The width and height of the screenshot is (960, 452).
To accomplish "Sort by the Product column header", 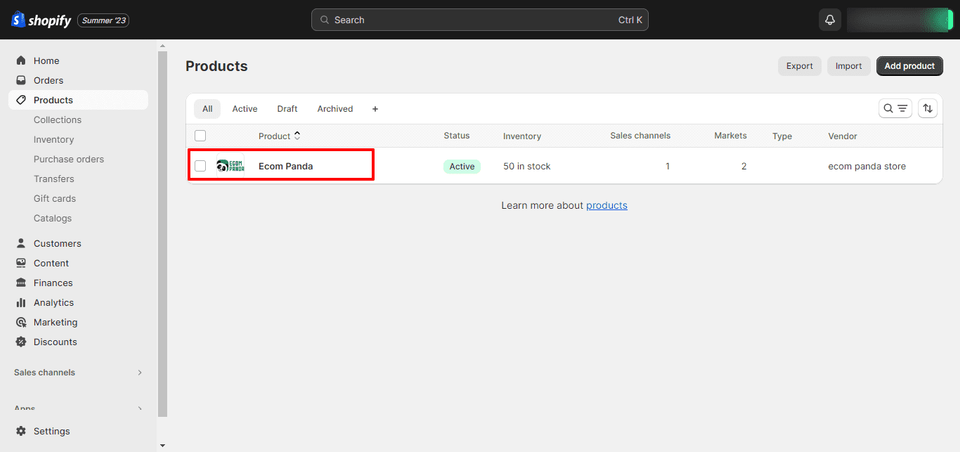I will click(279, 135).
